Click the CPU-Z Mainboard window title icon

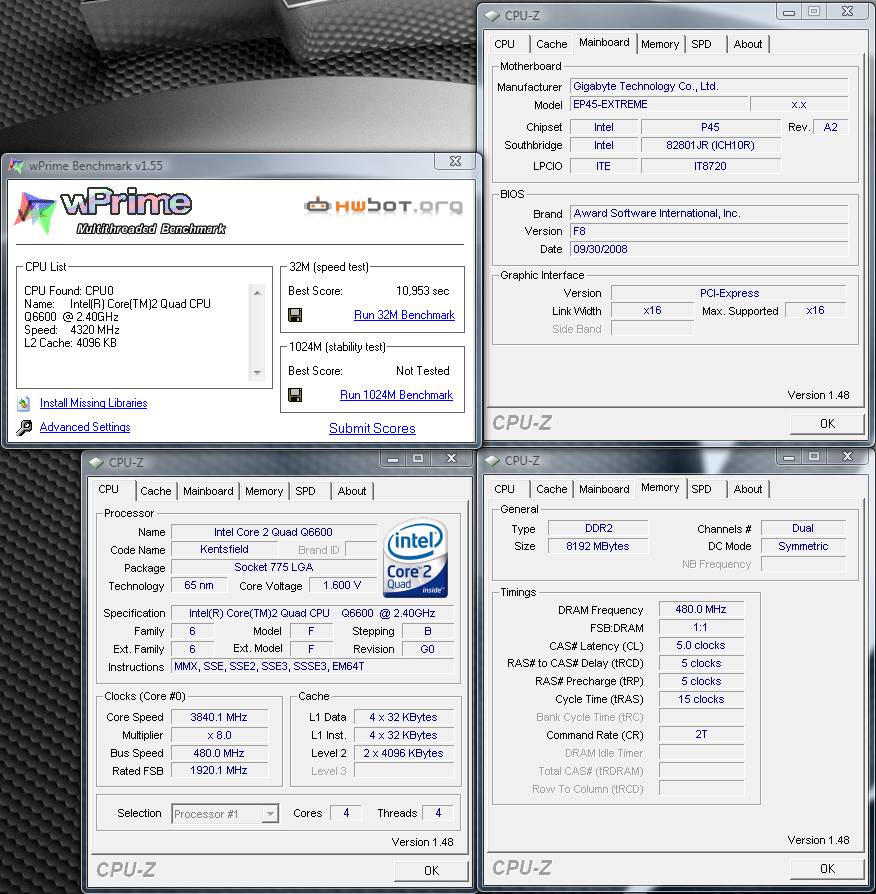492,15
